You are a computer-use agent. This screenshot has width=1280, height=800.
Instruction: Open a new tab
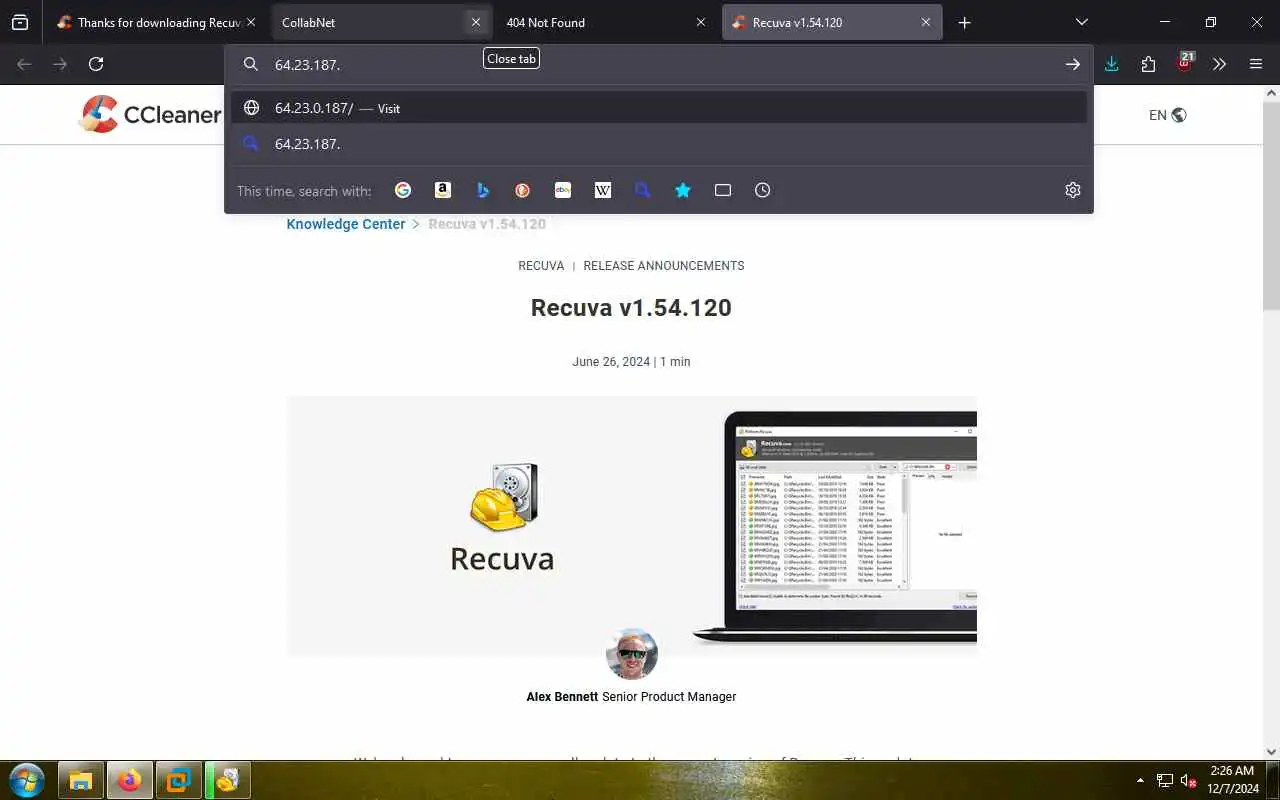point(964,22)
